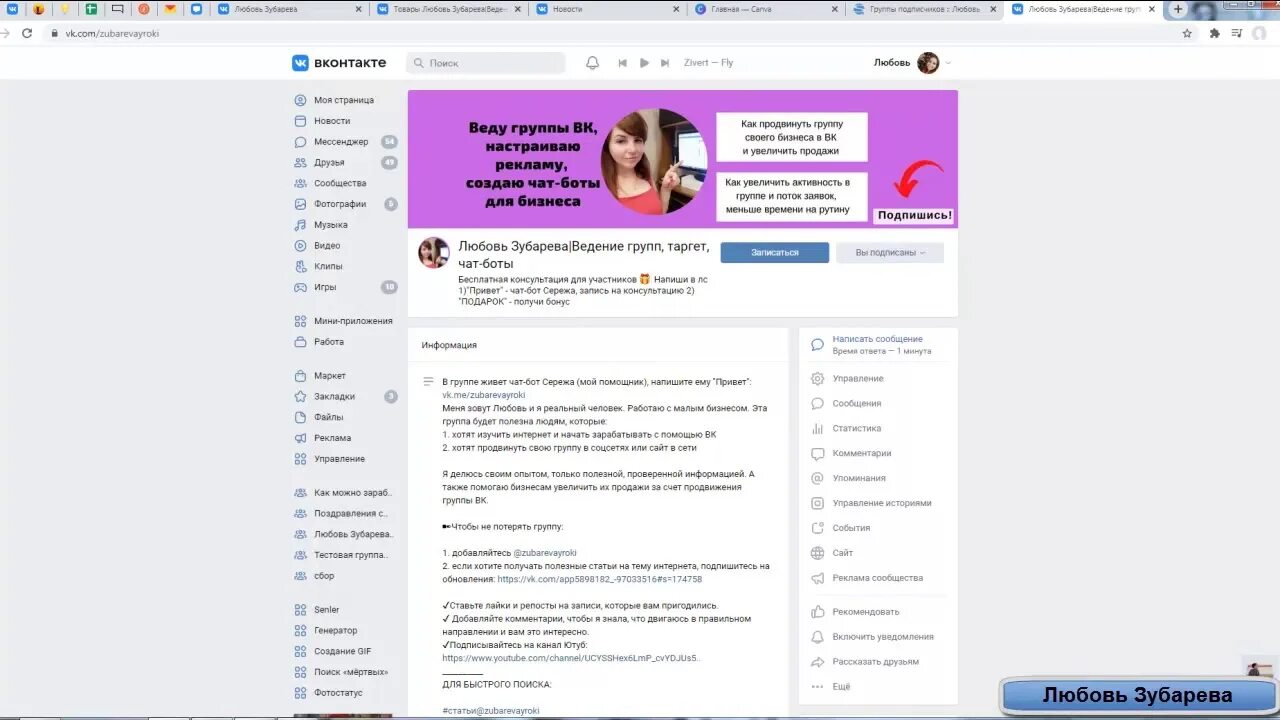The height and width of the screenshot is (720, 1280).
Task: Click the Работа icon
Action: tap(300, 342)
